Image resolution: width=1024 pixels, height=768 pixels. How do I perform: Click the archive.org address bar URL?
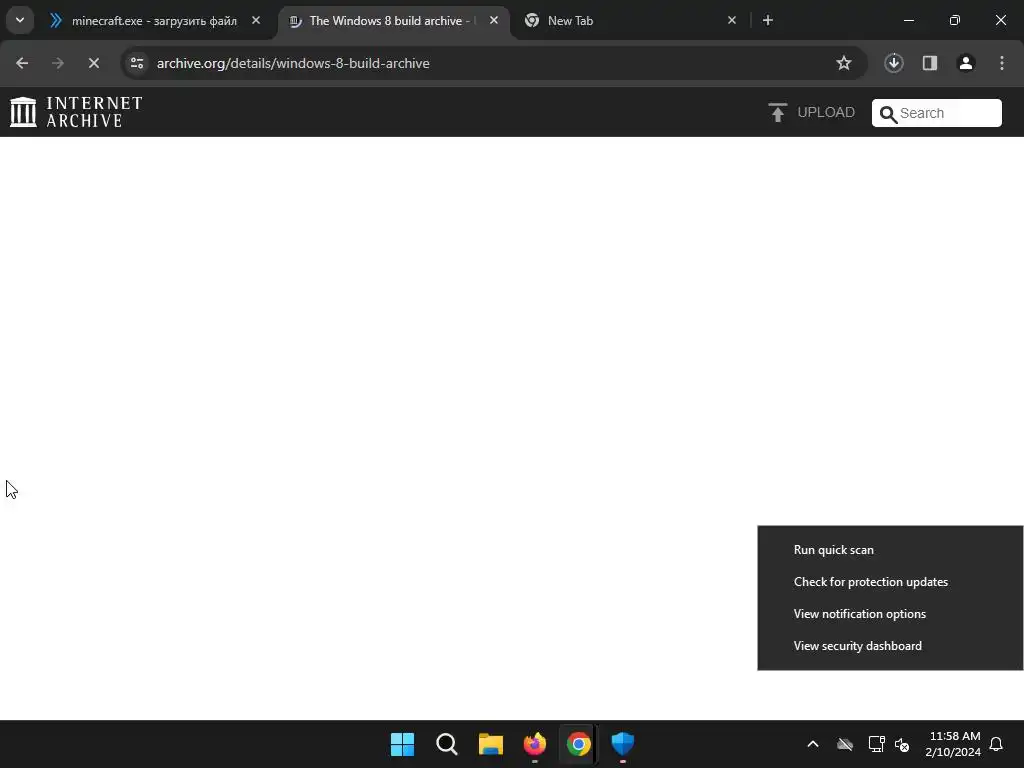click(293, 63)
